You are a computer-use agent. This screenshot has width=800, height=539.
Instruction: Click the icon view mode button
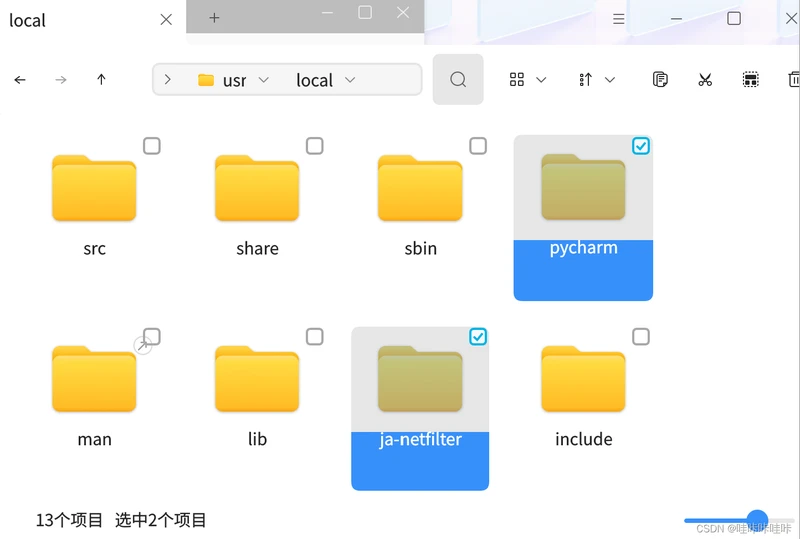click(x=517, y=80)
